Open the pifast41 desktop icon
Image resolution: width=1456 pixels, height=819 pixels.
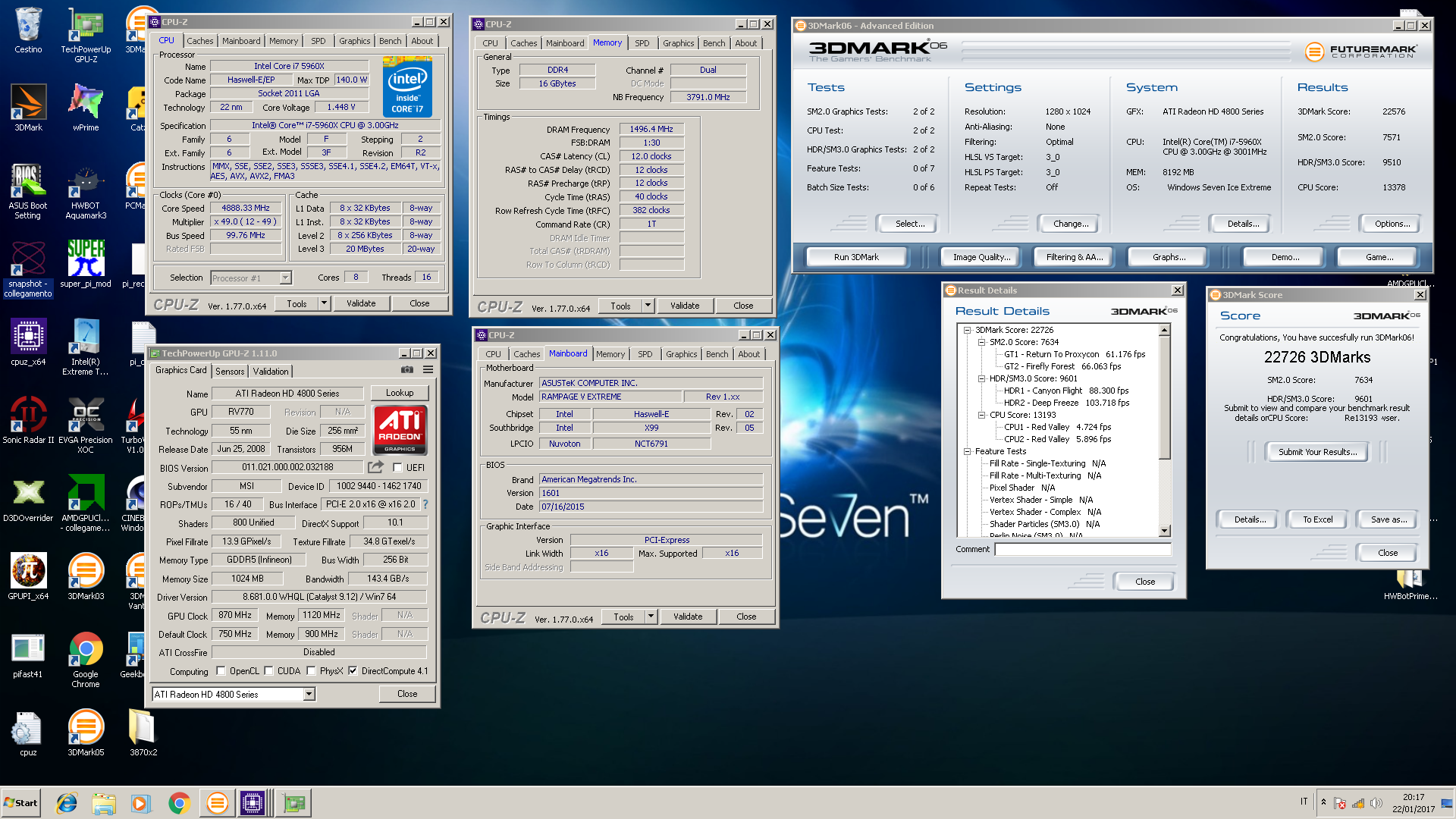coord(28,654)
